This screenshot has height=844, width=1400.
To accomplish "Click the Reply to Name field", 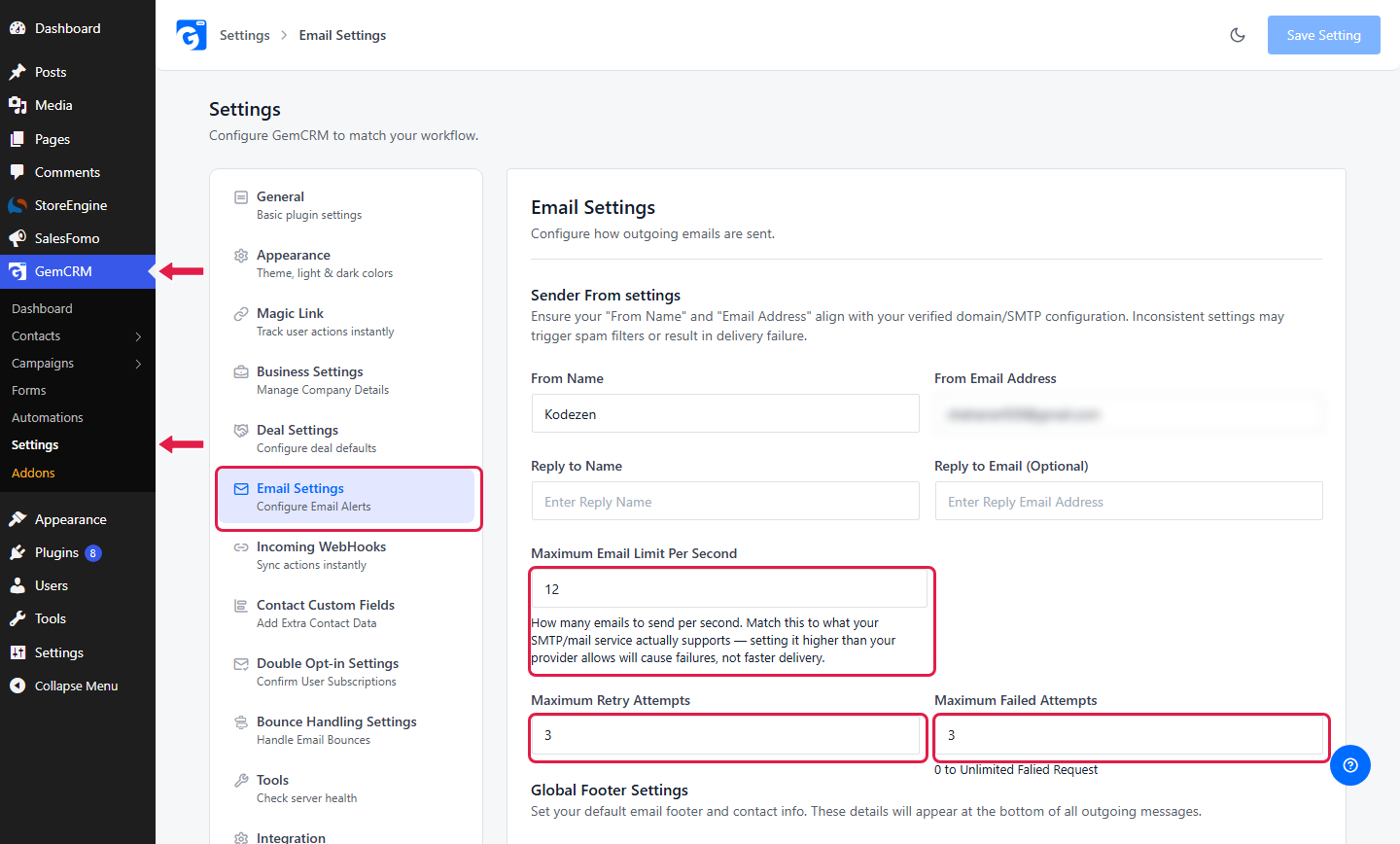I will pos(725,501).
